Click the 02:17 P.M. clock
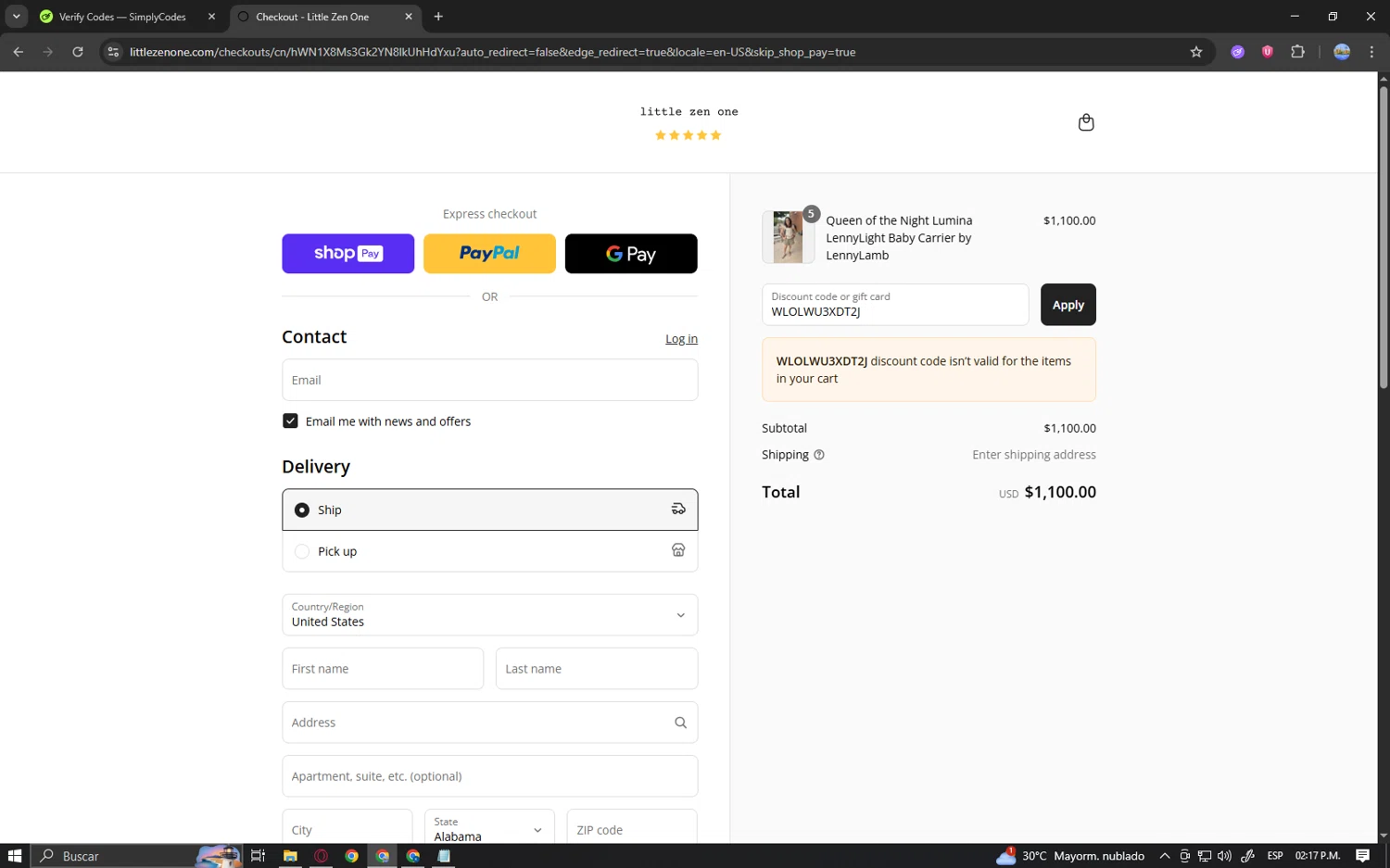 [1318, 856]
